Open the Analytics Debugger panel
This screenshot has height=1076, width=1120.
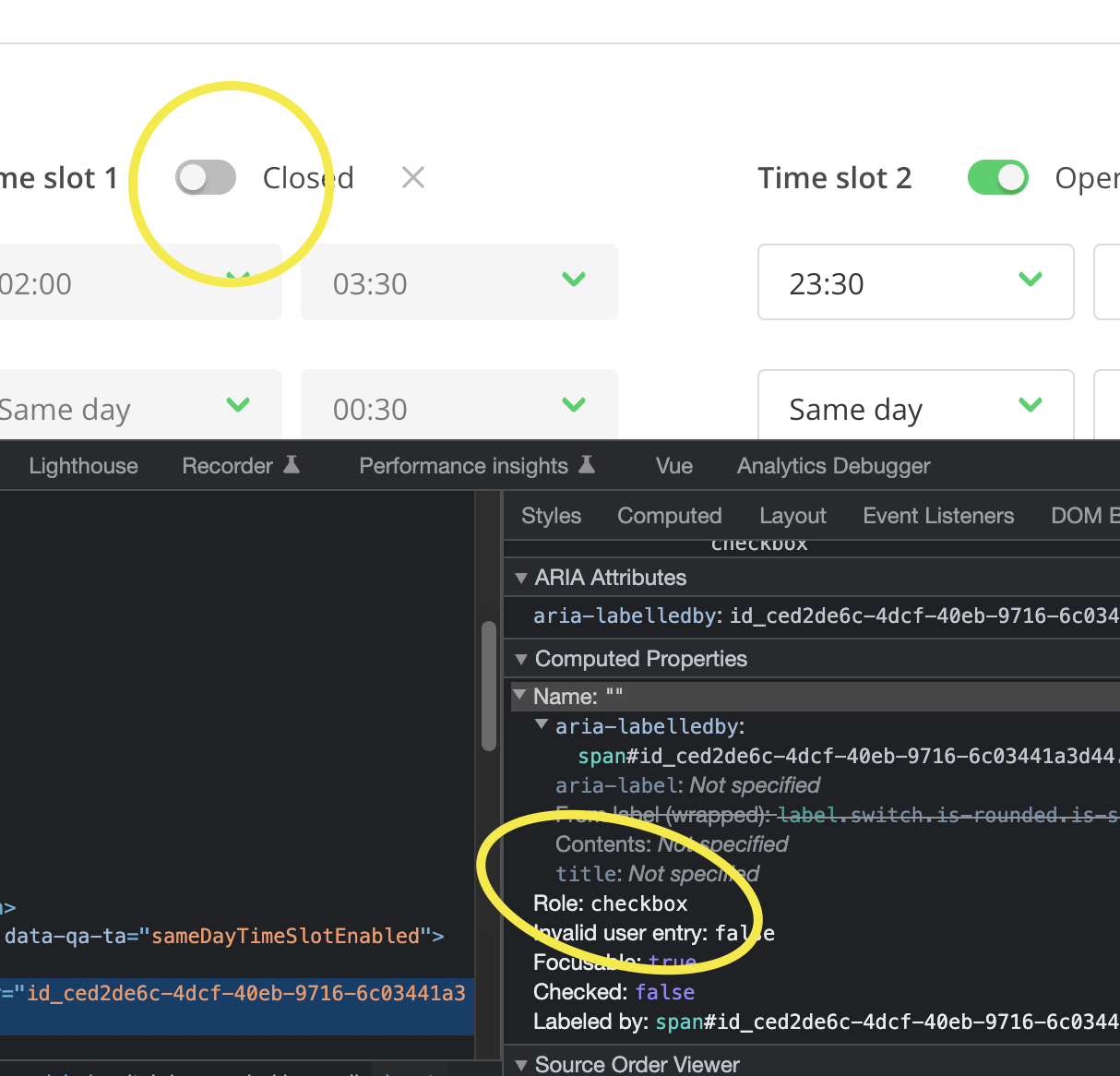[x=832, y=465]
